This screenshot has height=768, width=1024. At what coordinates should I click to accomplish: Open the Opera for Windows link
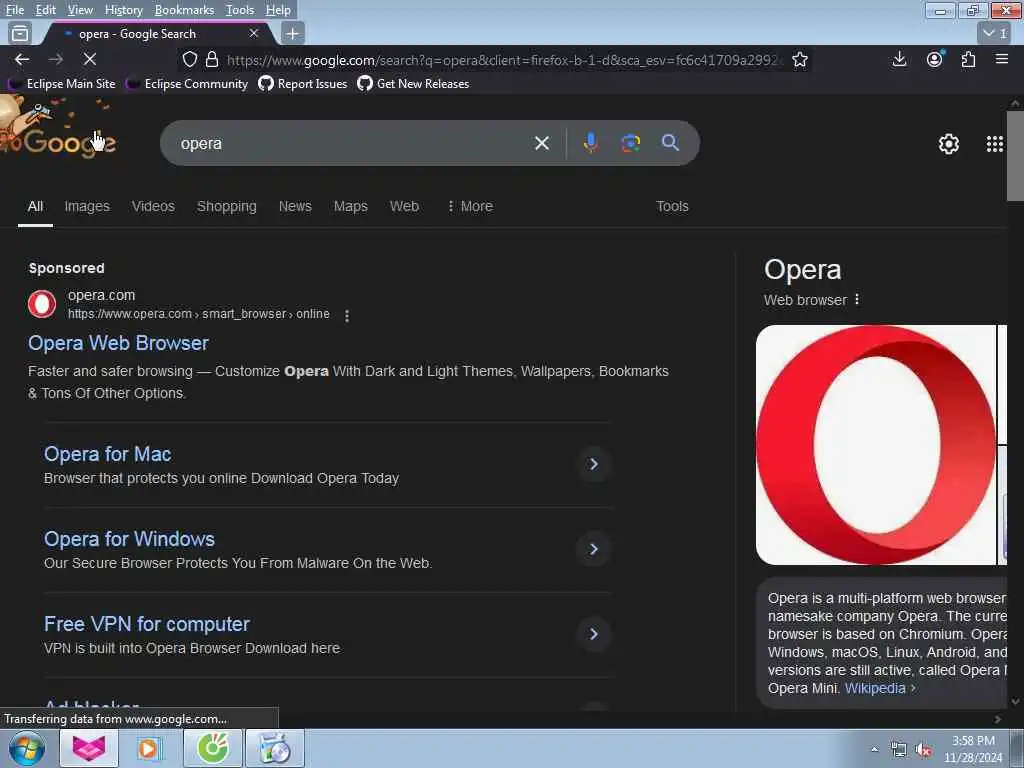[129, 539]
